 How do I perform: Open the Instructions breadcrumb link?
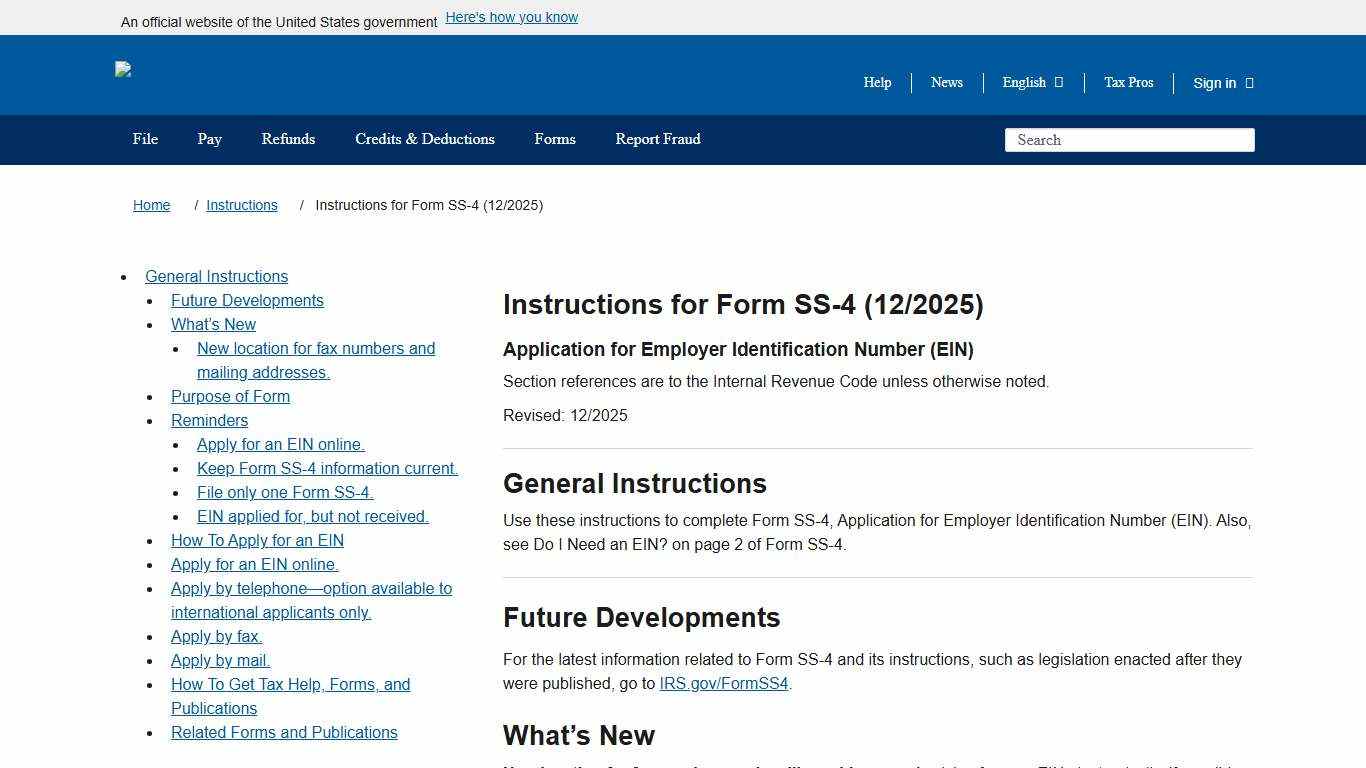coord(241,205)
